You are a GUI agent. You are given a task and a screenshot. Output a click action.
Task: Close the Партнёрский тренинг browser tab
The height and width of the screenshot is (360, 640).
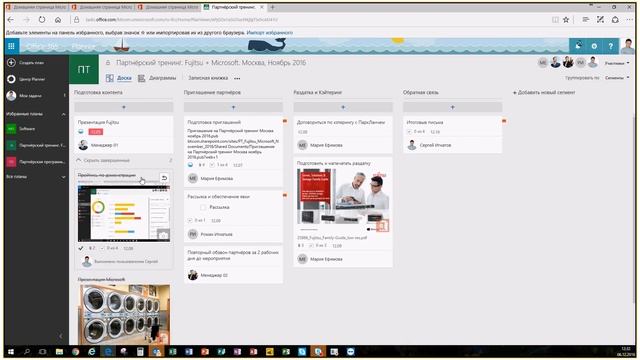(x=262, y=7)
